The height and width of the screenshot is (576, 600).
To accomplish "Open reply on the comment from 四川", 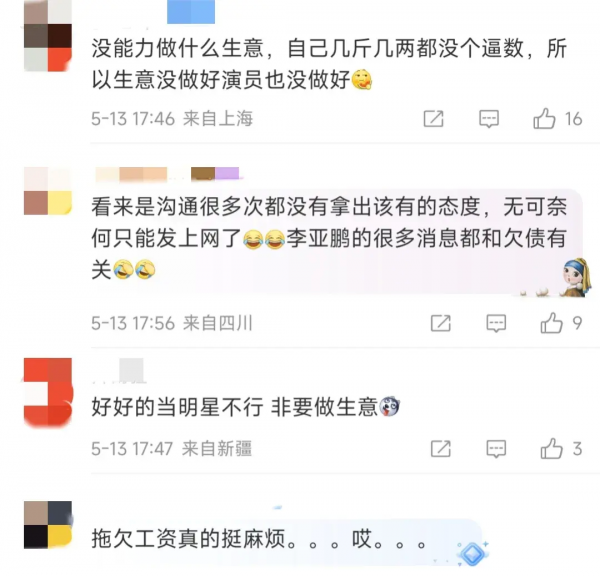I will [x=496, y=323].
